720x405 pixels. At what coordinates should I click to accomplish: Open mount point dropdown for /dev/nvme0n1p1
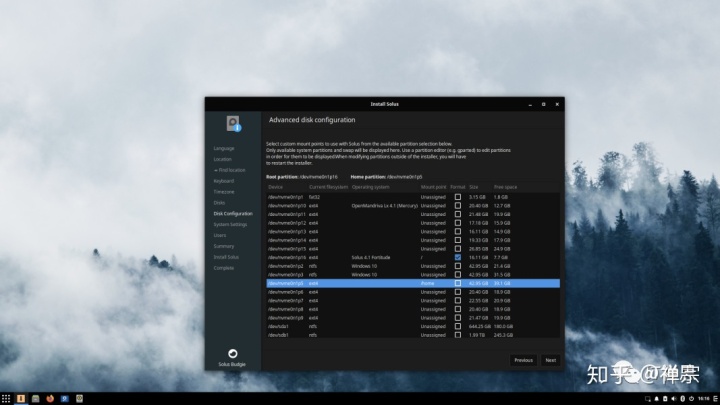(x=433, y=197)
